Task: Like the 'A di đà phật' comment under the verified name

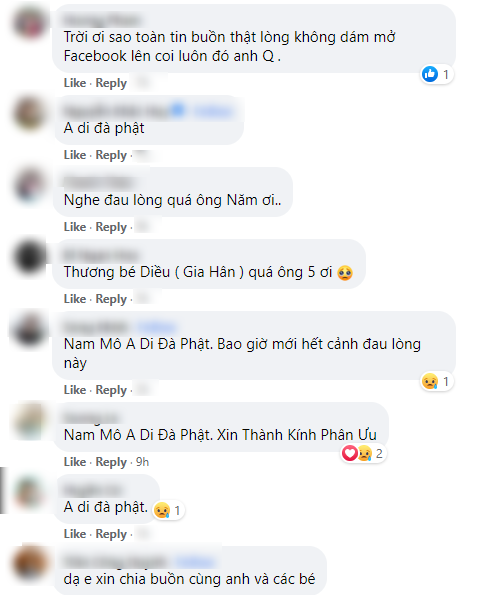Action: point(75,155)
